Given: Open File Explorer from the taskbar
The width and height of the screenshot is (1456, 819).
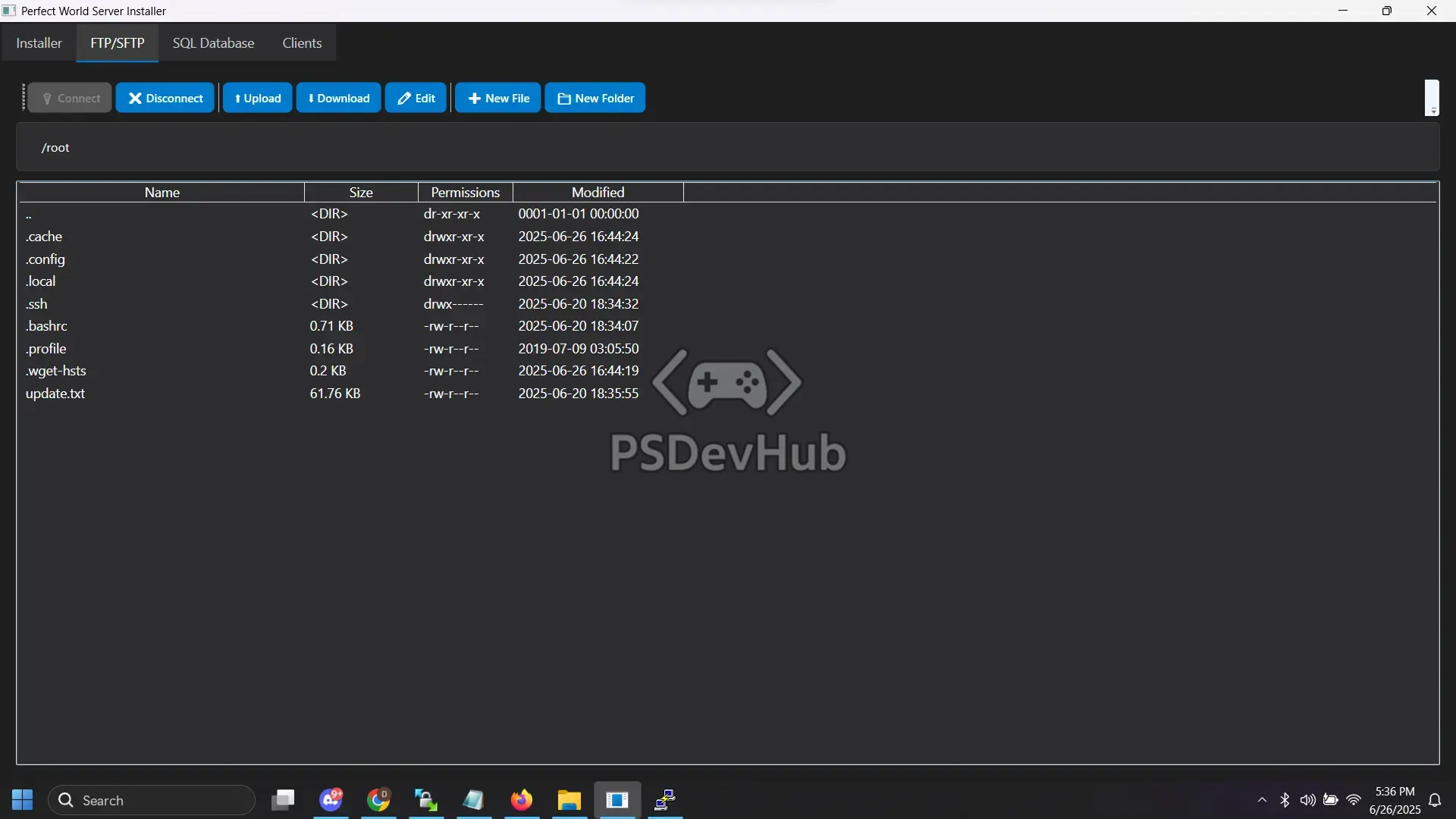Looking at the screenshot, I should pyautogui.click(x=570, y=800).
